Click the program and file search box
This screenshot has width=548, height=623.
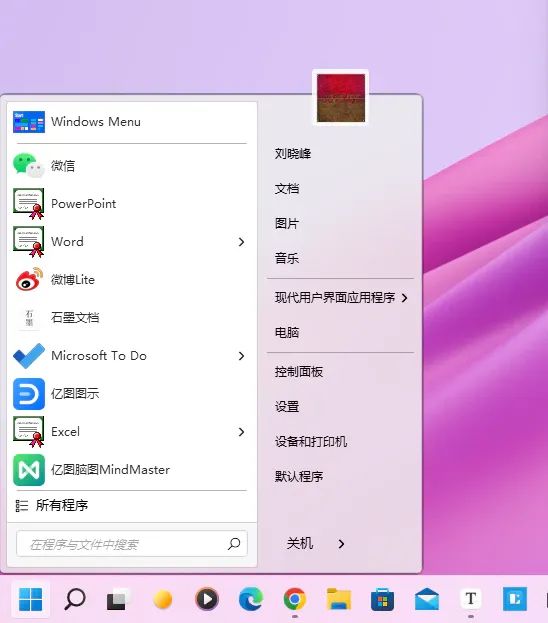tap(132, 544)
